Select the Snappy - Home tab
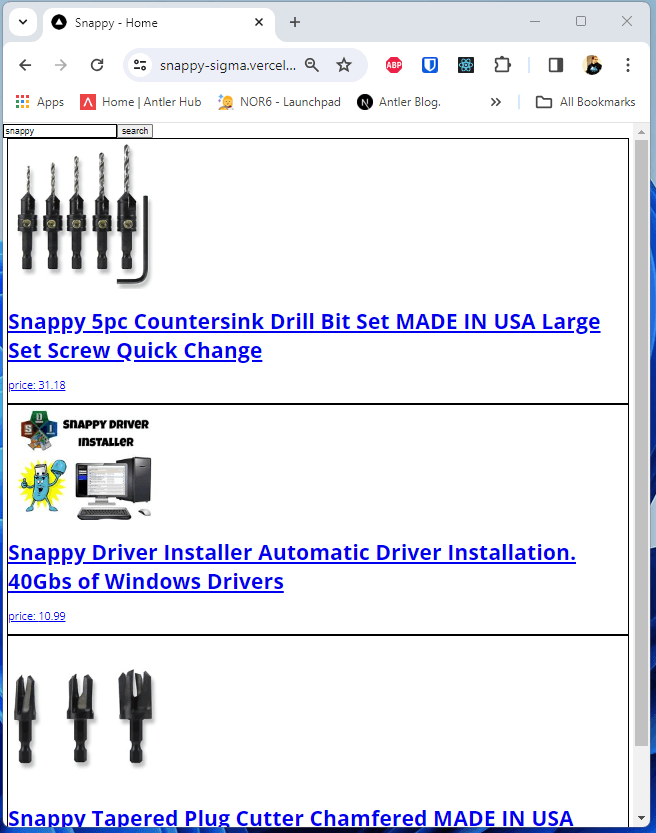 pos(158,23)
